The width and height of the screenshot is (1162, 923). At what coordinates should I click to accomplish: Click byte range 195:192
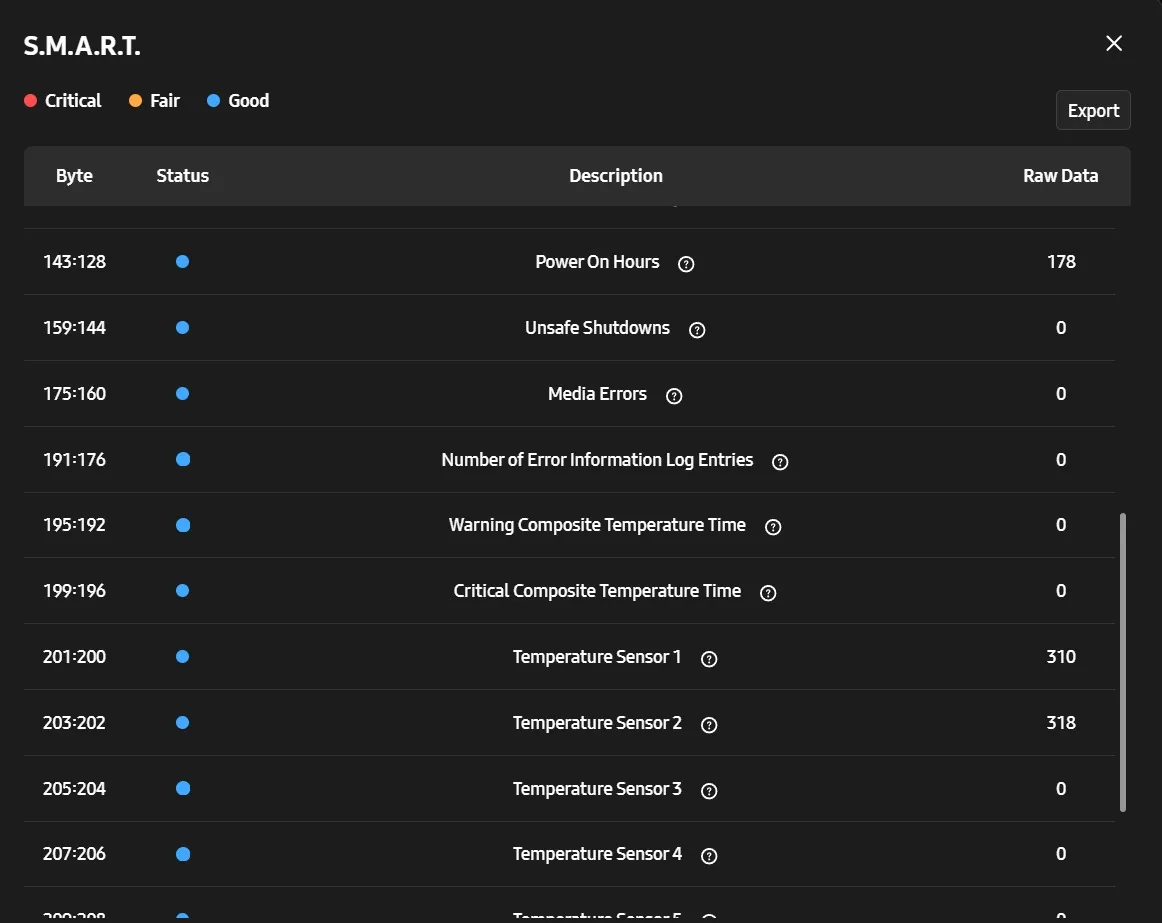74,525
